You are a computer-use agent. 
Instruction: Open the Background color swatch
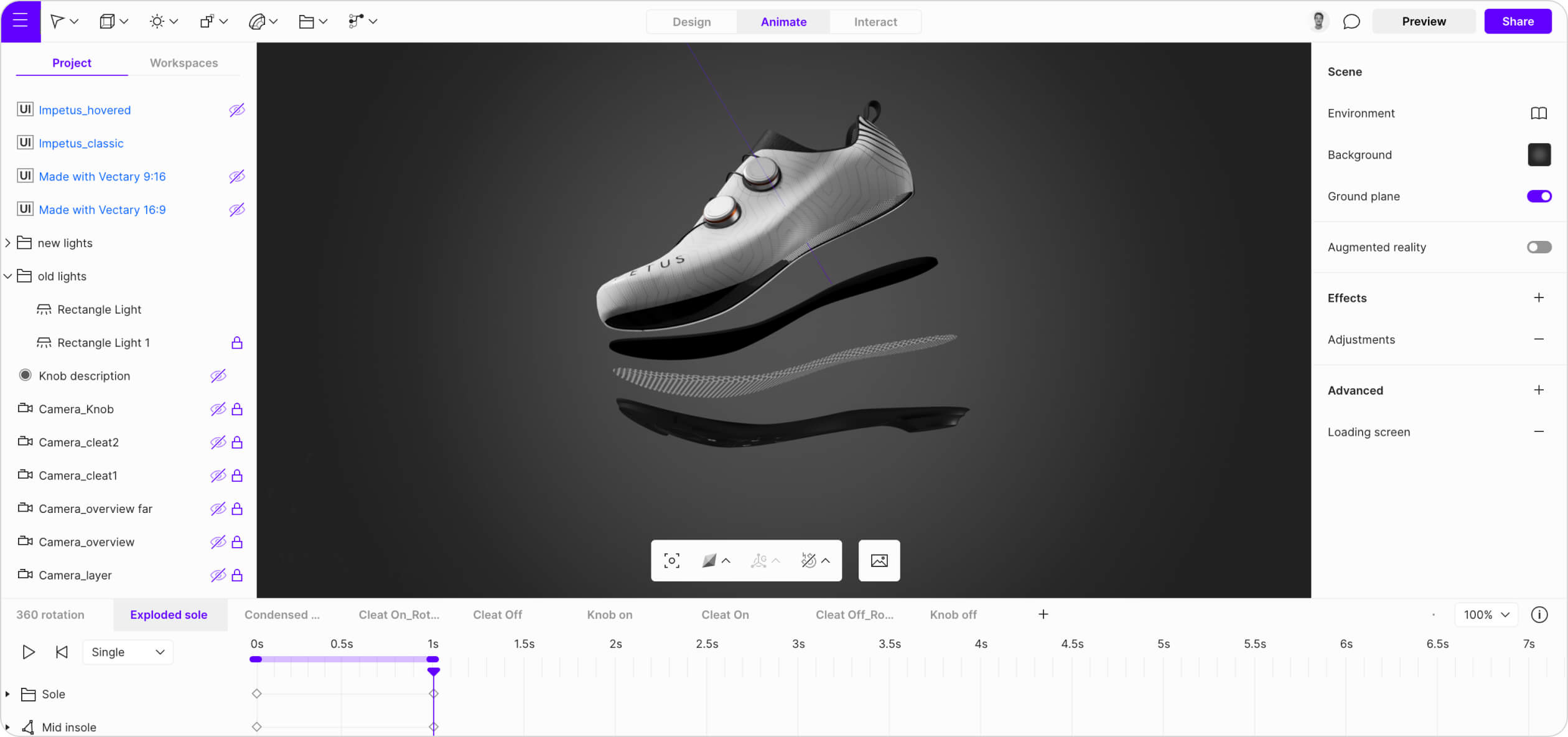(1539, 154)
